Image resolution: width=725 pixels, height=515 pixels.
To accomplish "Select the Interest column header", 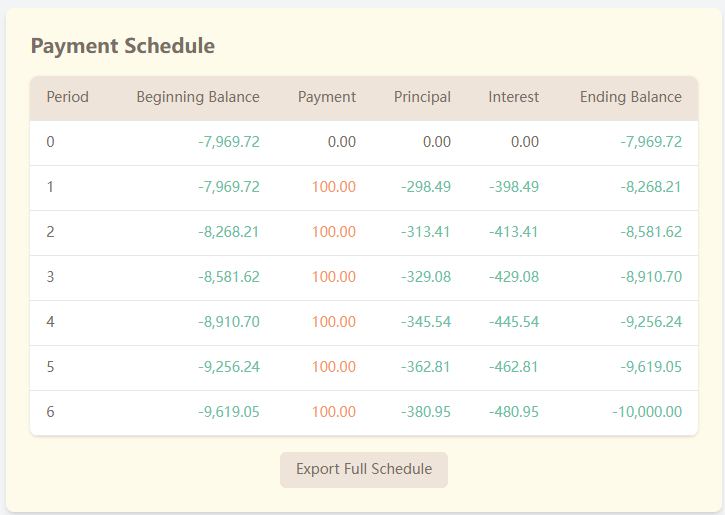I will [513, 97].
